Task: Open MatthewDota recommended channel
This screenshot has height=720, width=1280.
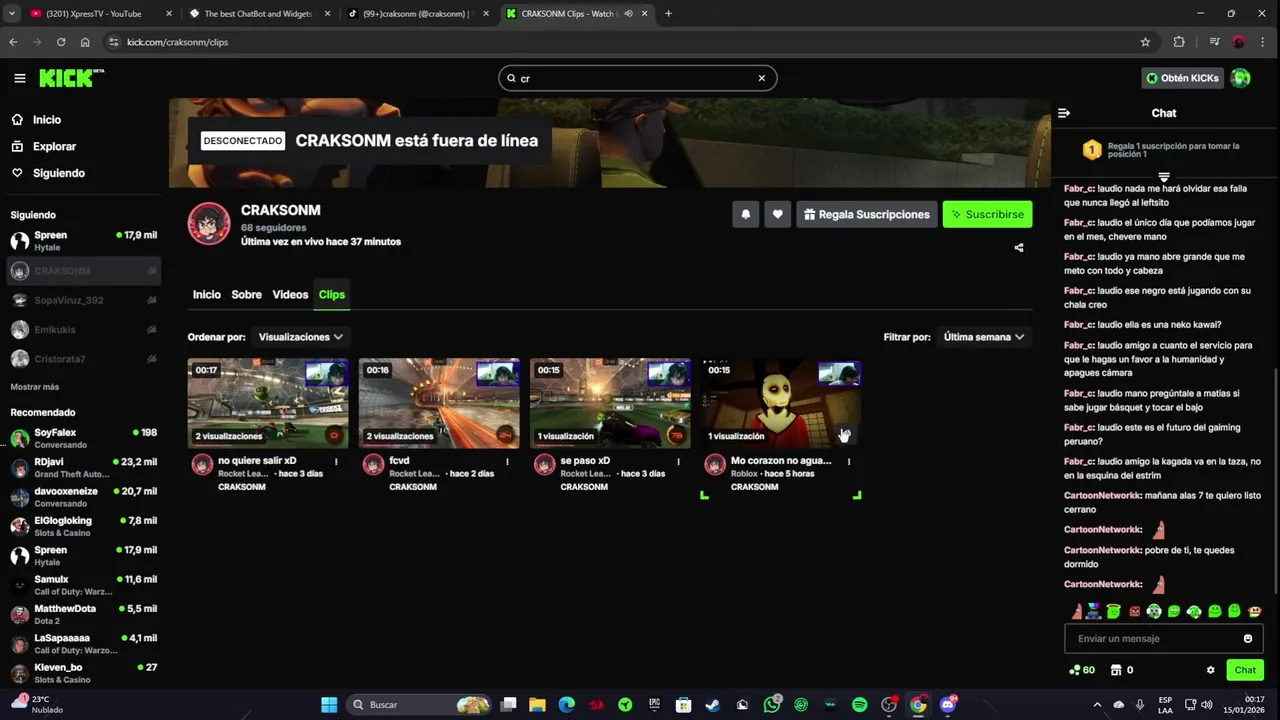Action: coord(84,614)
